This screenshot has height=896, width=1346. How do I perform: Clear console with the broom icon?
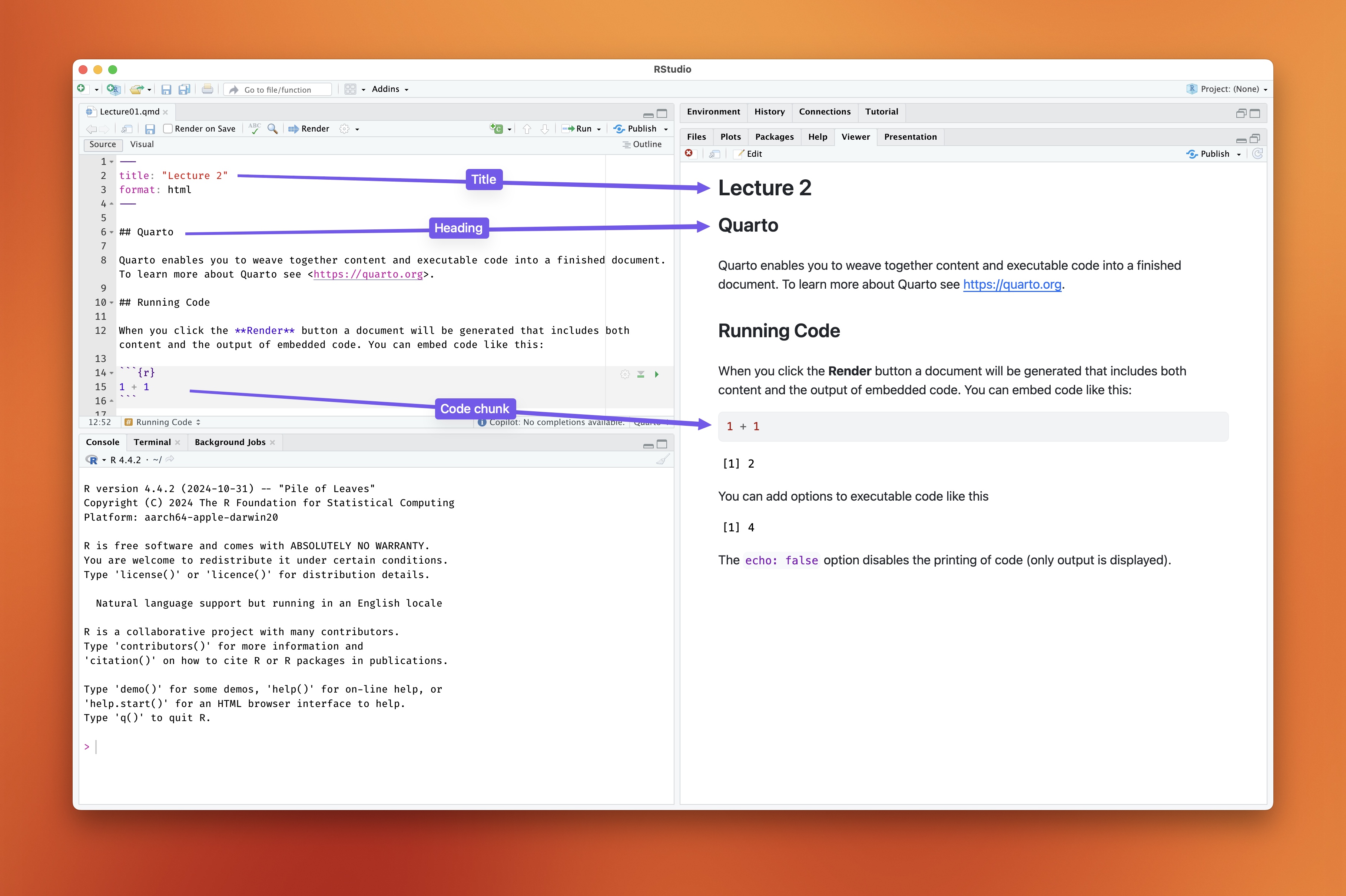662,459
